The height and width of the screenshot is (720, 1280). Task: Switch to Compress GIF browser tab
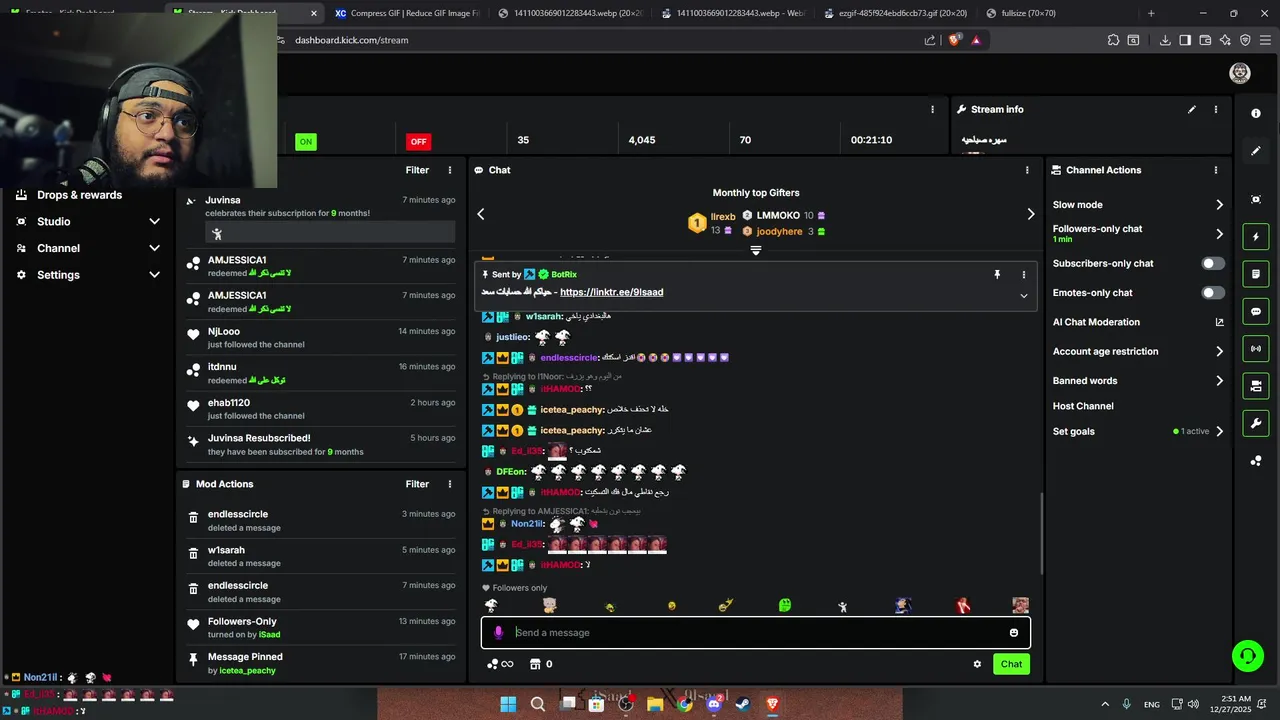(x=407, y=13)
